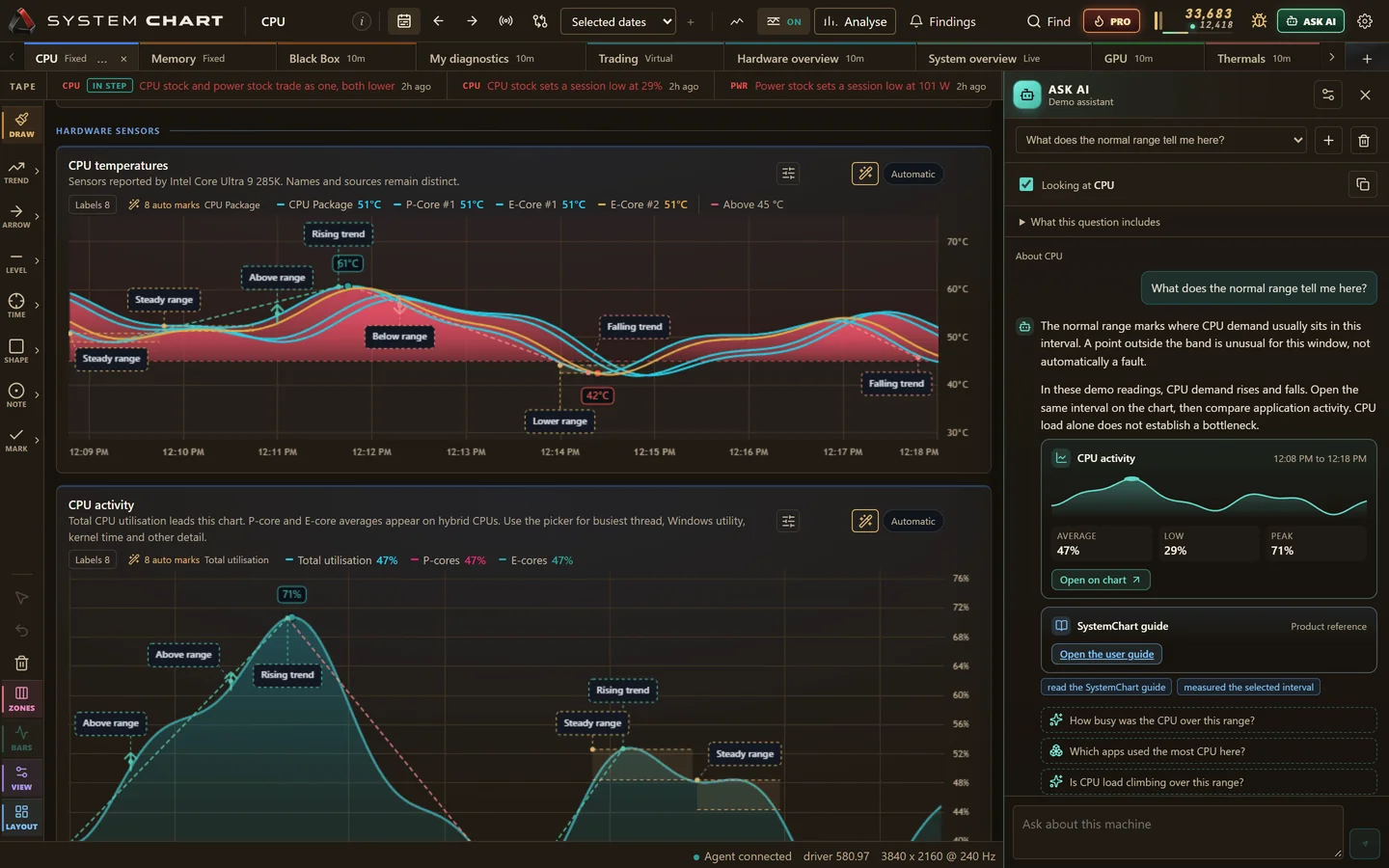Open the Findings notifications

(x=942, y=21)
